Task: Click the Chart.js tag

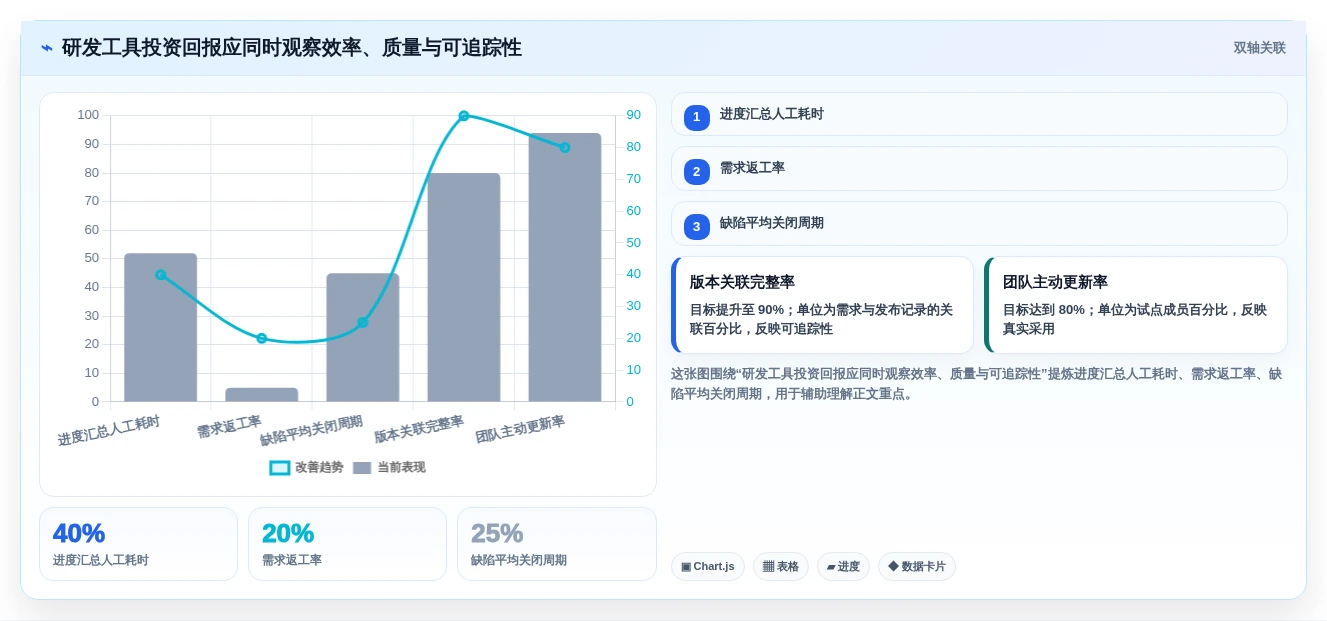Action: (708, 566)
